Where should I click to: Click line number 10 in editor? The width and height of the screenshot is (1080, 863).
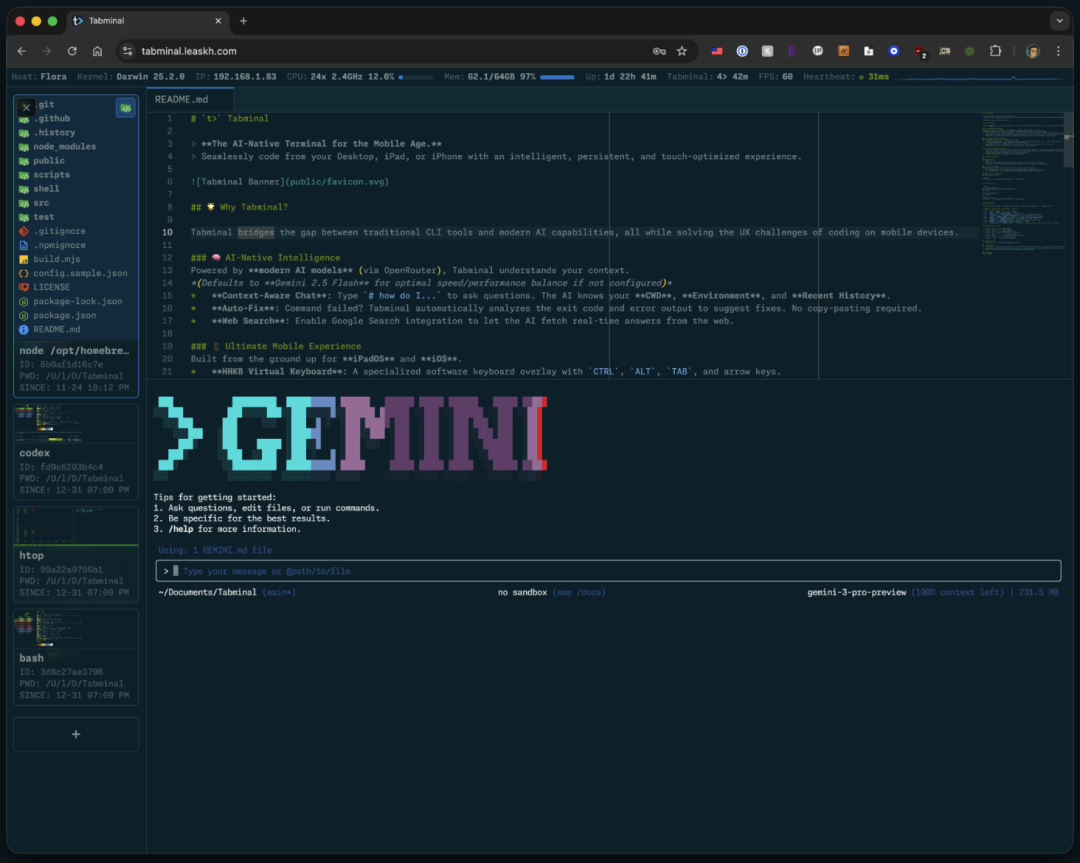point(167,233)
